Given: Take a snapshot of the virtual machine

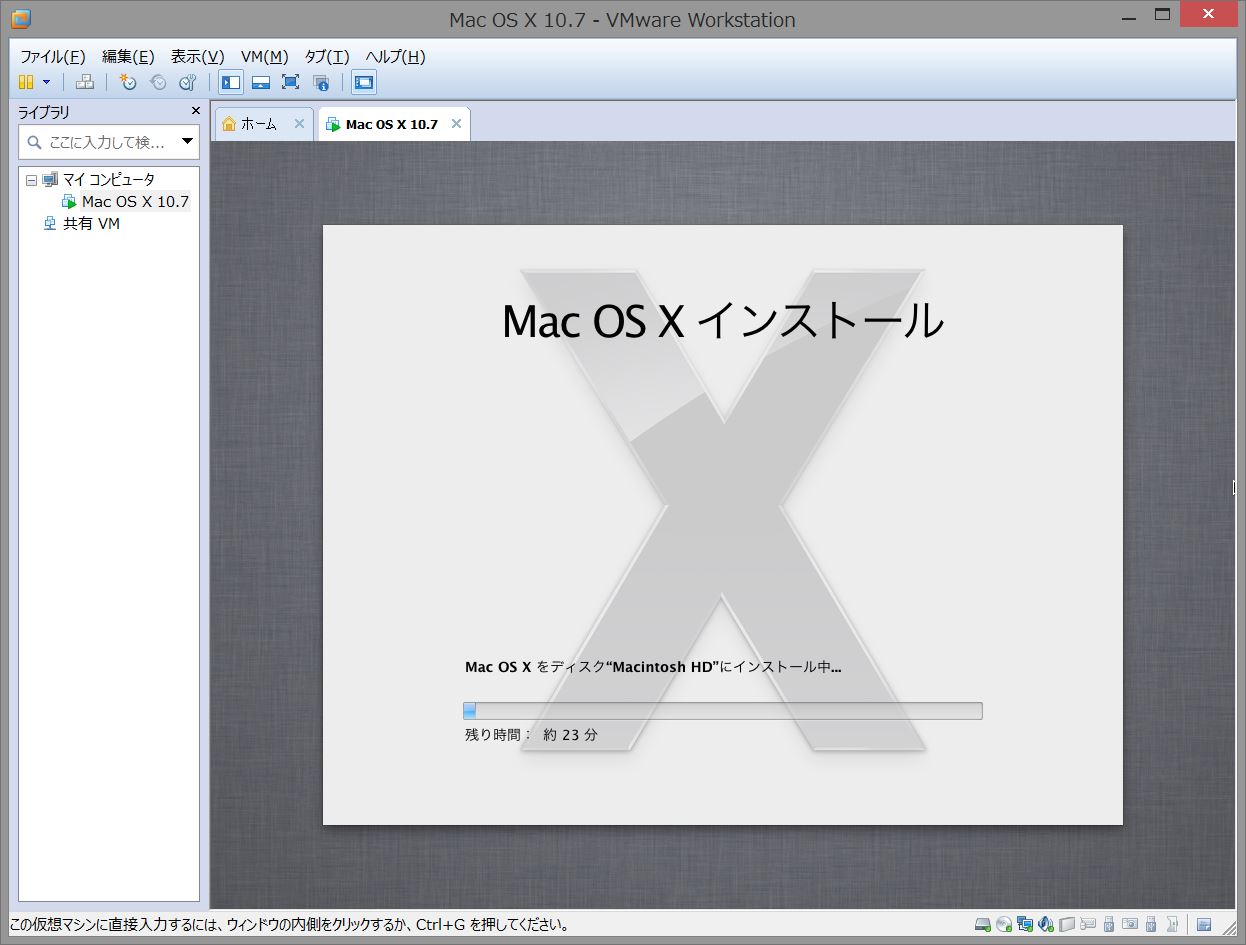Looking at the screenshot, I should 128,82.
